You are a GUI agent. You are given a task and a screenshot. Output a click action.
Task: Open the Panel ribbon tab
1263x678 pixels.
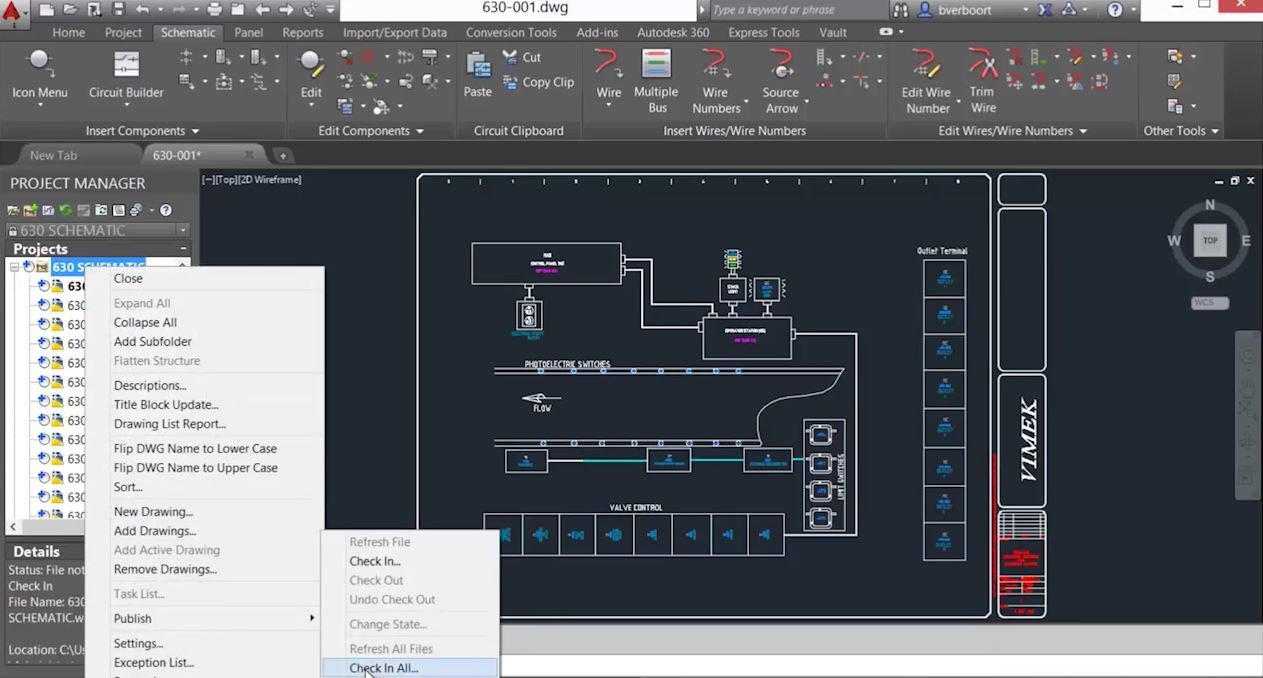pos(249,32)
